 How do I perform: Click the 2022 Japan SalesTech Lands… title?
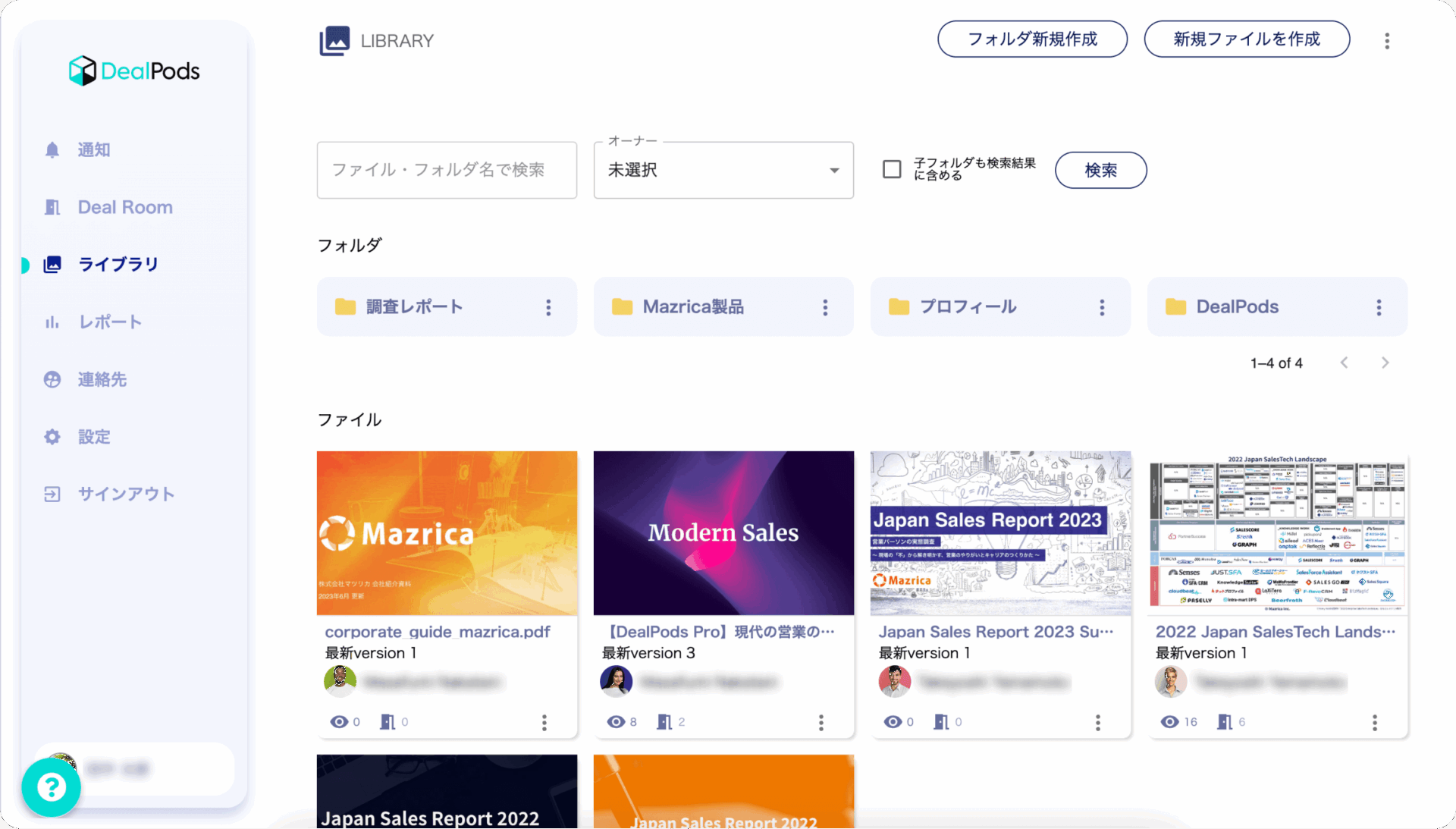[1275, 632]
